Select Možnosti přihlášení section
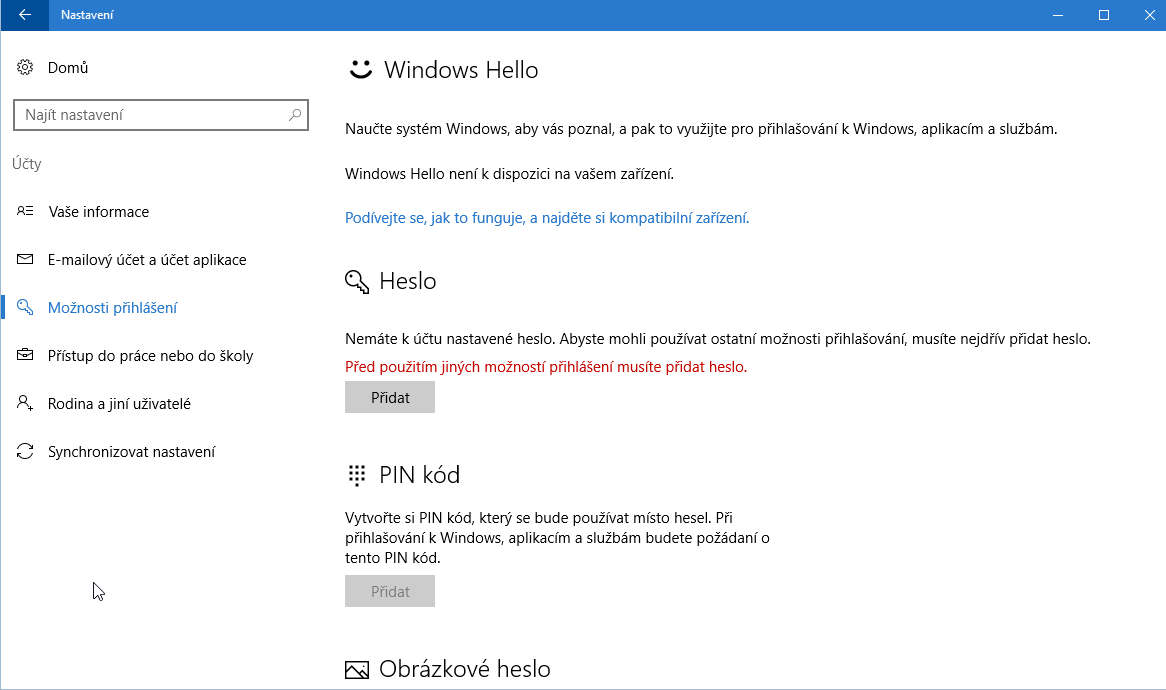Image resolution: width=1166 pixels, height=690 pixels. click(112, 308)
